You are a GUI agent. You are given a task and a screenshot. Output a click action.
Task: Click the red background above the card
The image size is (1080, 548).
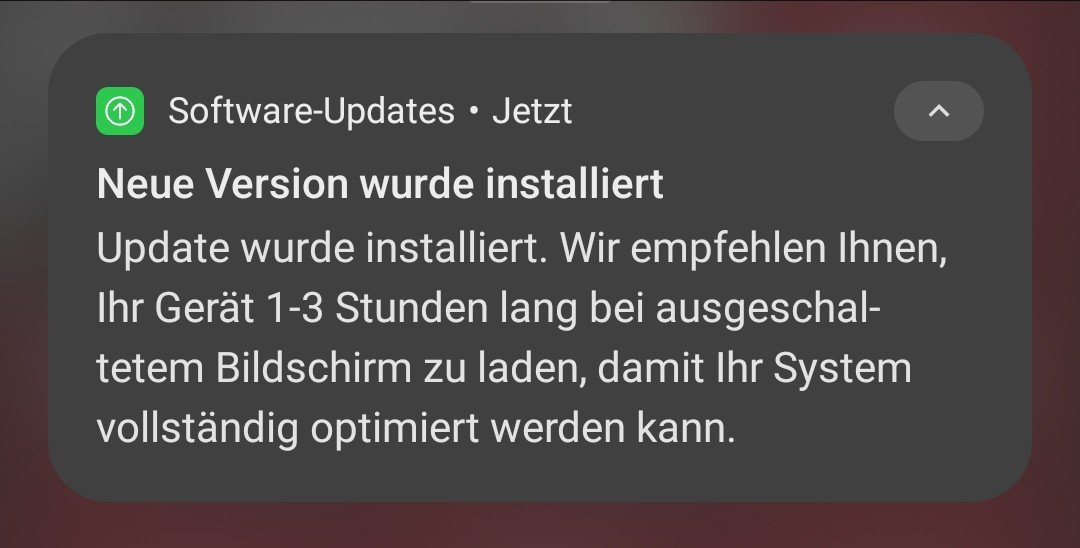point(895,15)
